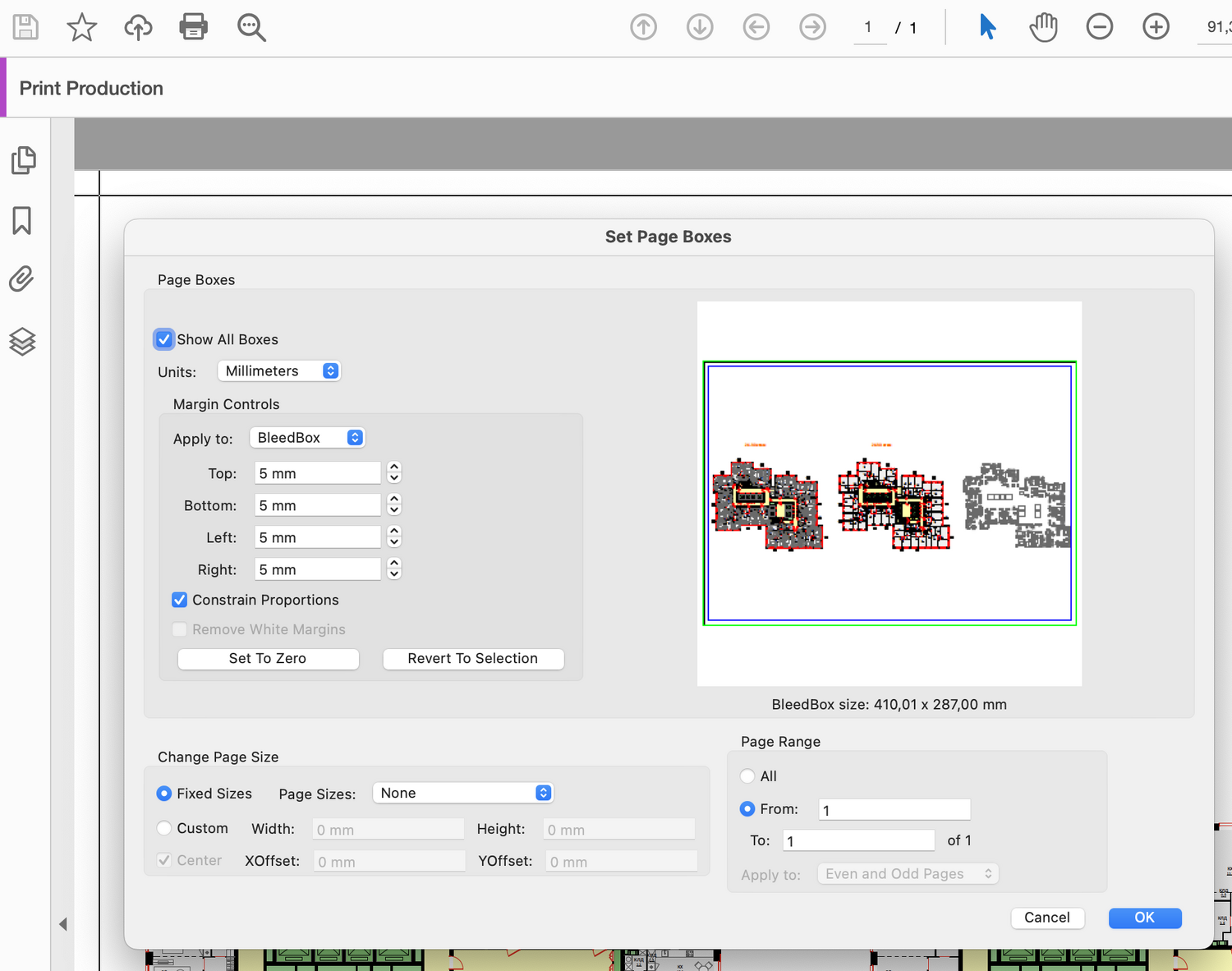Click the Top margin stepper arrows
This screenshot has height=971, width=1232.
coord(394,472)
